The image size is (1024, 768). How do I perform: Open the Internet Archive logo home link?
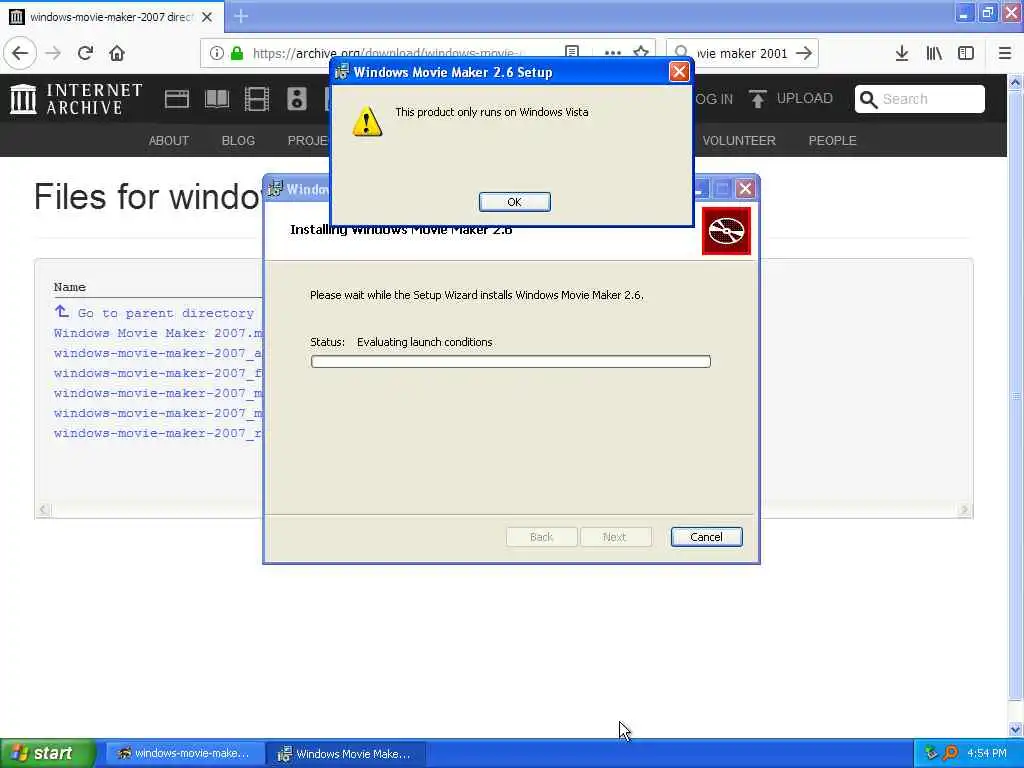[76, 99]
